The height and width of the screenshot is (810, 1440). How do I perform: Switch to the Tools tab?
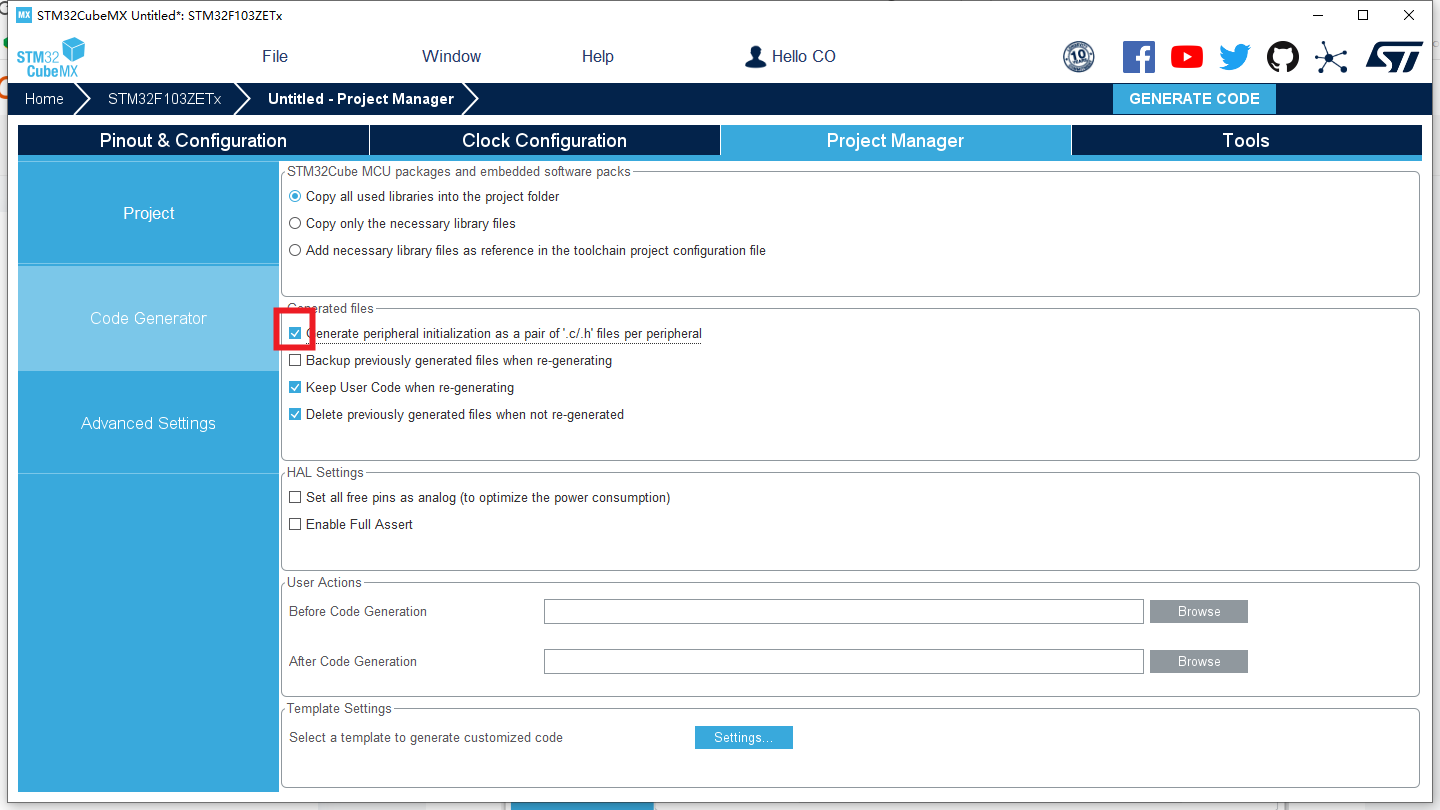(x=1246, y=141)
